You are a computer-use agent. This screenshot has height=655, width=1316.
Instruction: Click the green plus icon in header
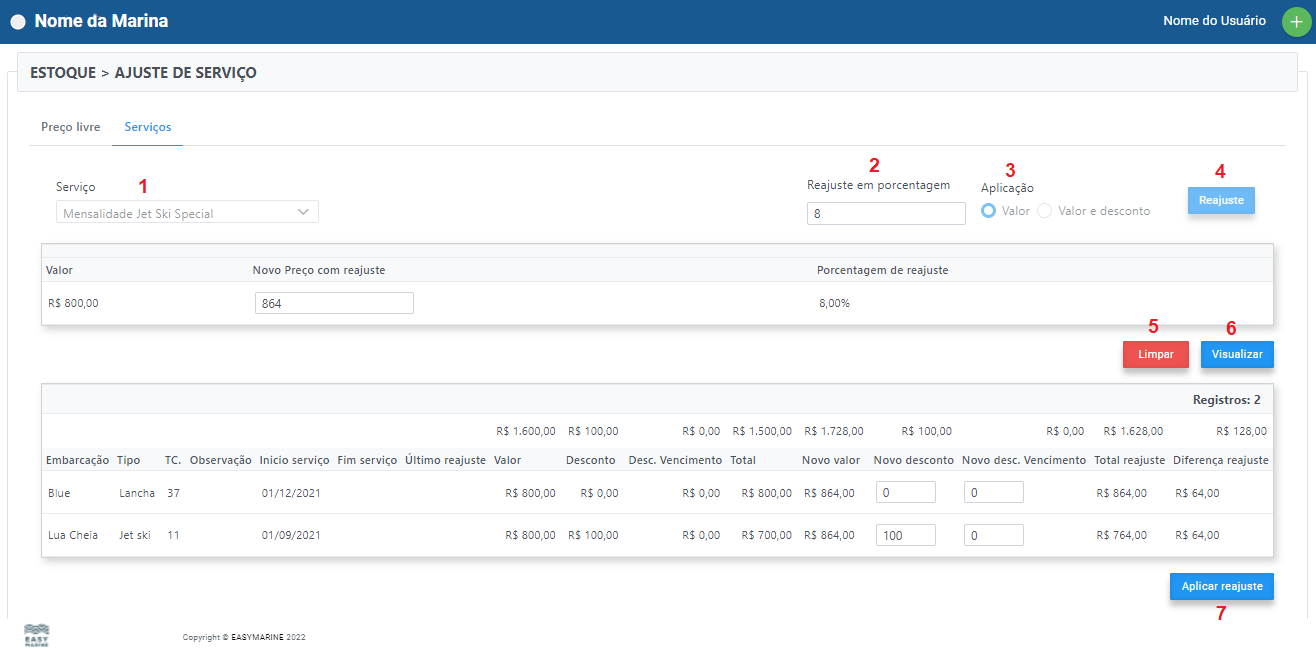(x=1296, y=22)
